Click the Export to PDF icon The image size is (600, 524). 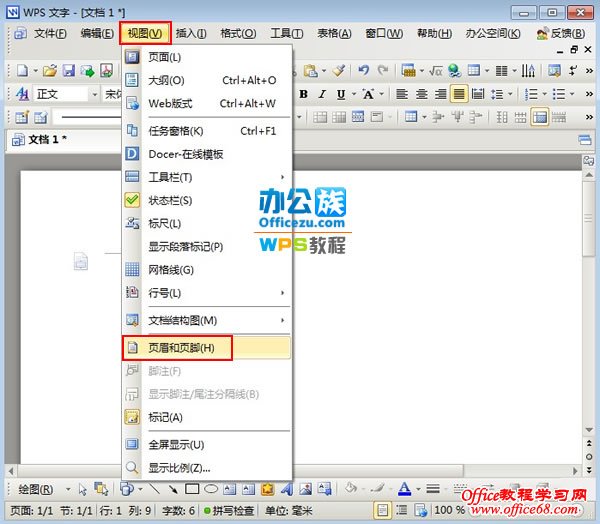[106, 71]
